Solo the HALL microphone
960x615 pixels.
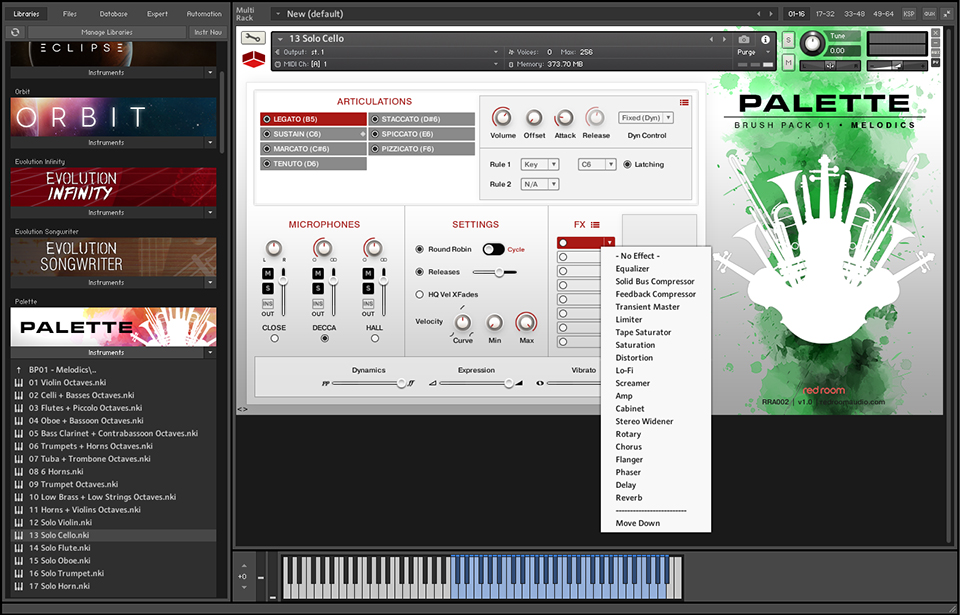tap(368, 288)
